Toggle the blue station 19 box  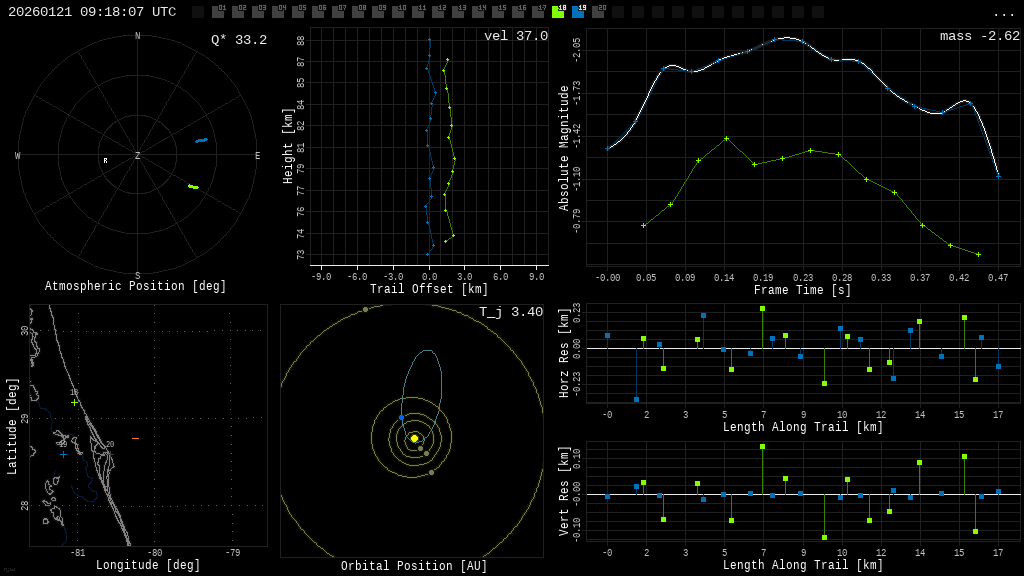tap(578, 12)
